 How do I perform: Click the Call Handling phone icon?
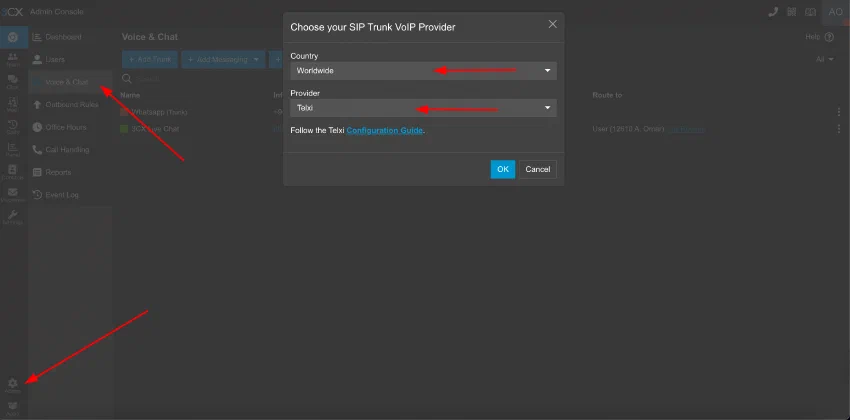(x=37, y=150)
